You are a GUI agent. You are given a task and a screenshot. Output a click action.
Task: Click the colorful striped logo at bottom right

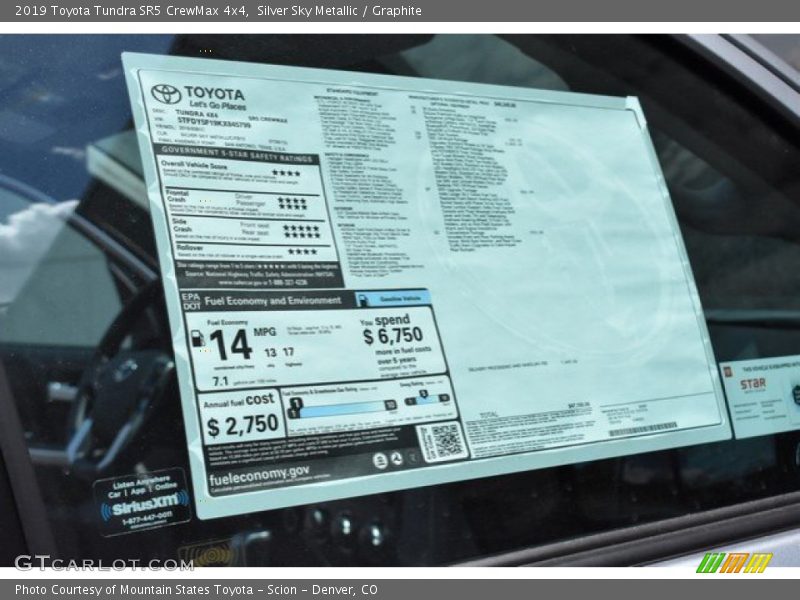(x=734, y=563)
